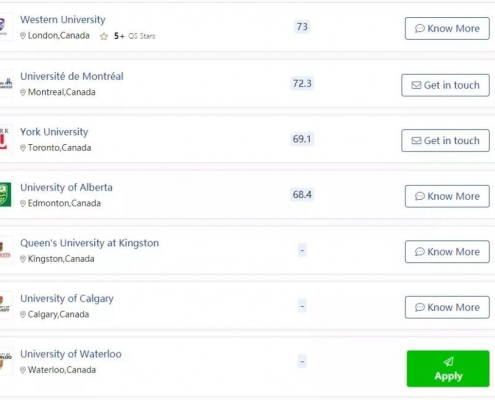
Task: Select the York University red logo
Action: coord(6,139)
